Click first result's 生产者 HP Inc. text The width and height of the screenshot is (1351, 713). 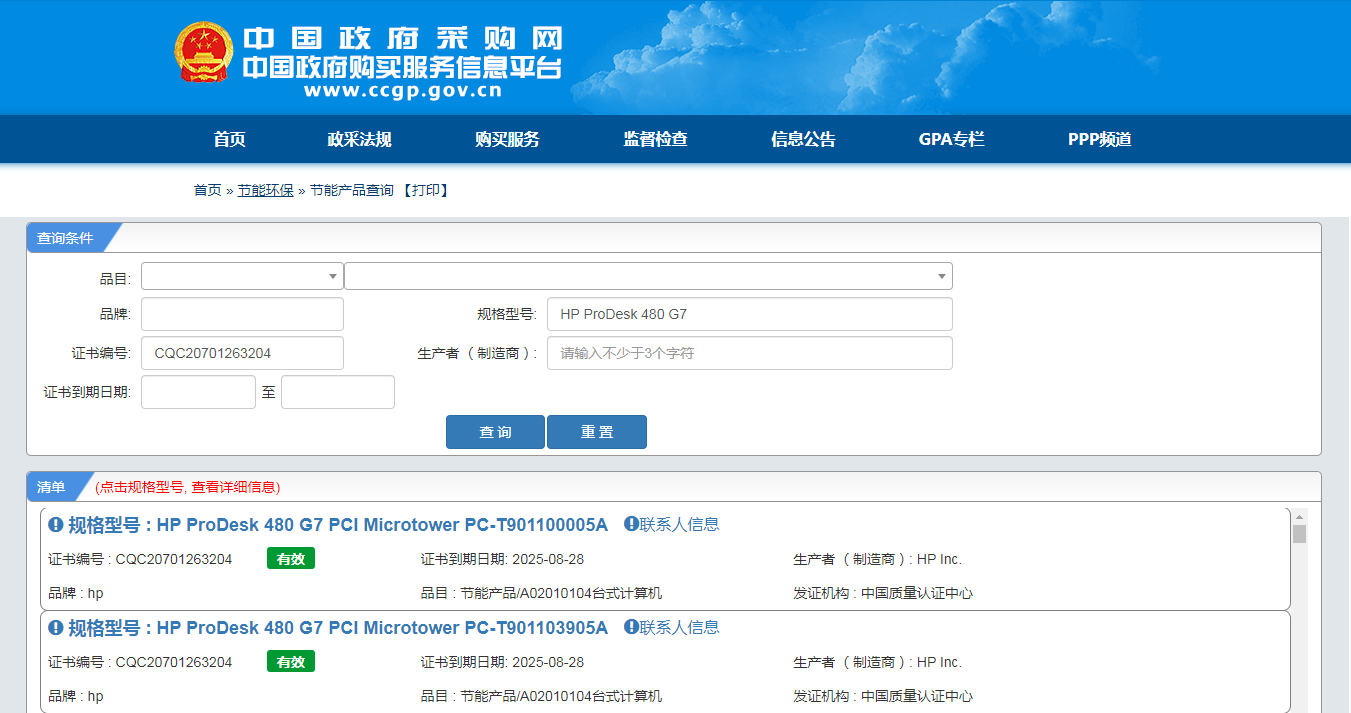(x=878, y=559)
